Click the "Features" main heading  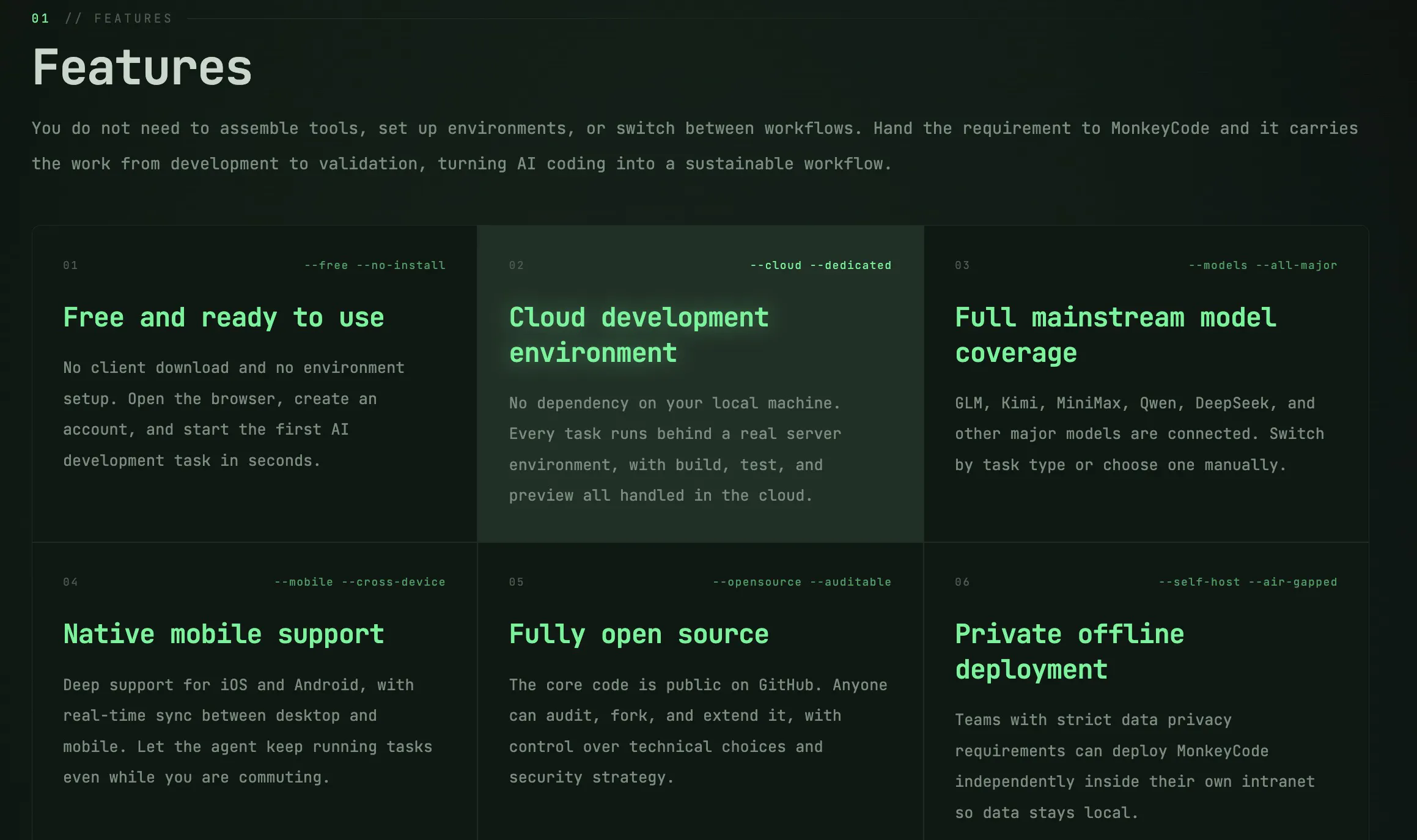(x=142, y=67)
